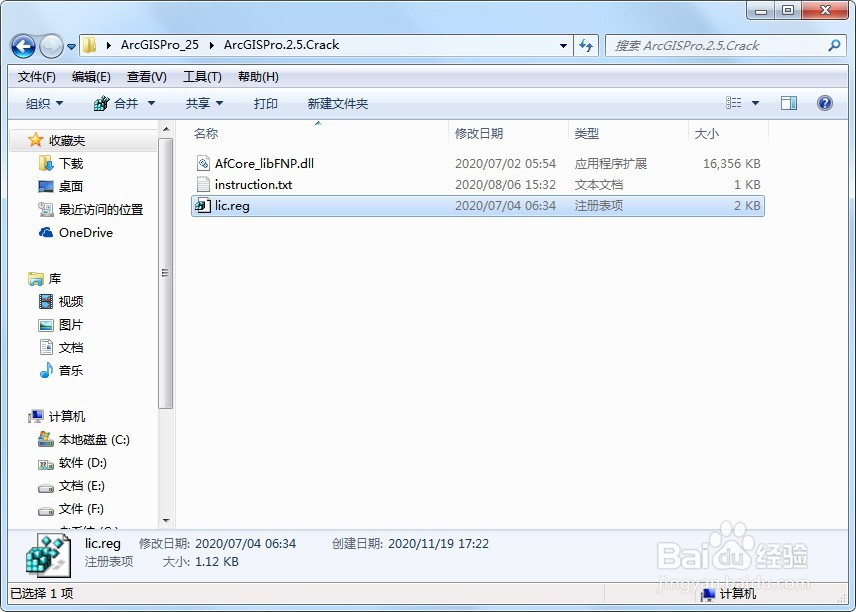856x612 pixels.
Task: Expand the arrow before ArcGISPro.2.5.Crack in path
Action: 211,45
